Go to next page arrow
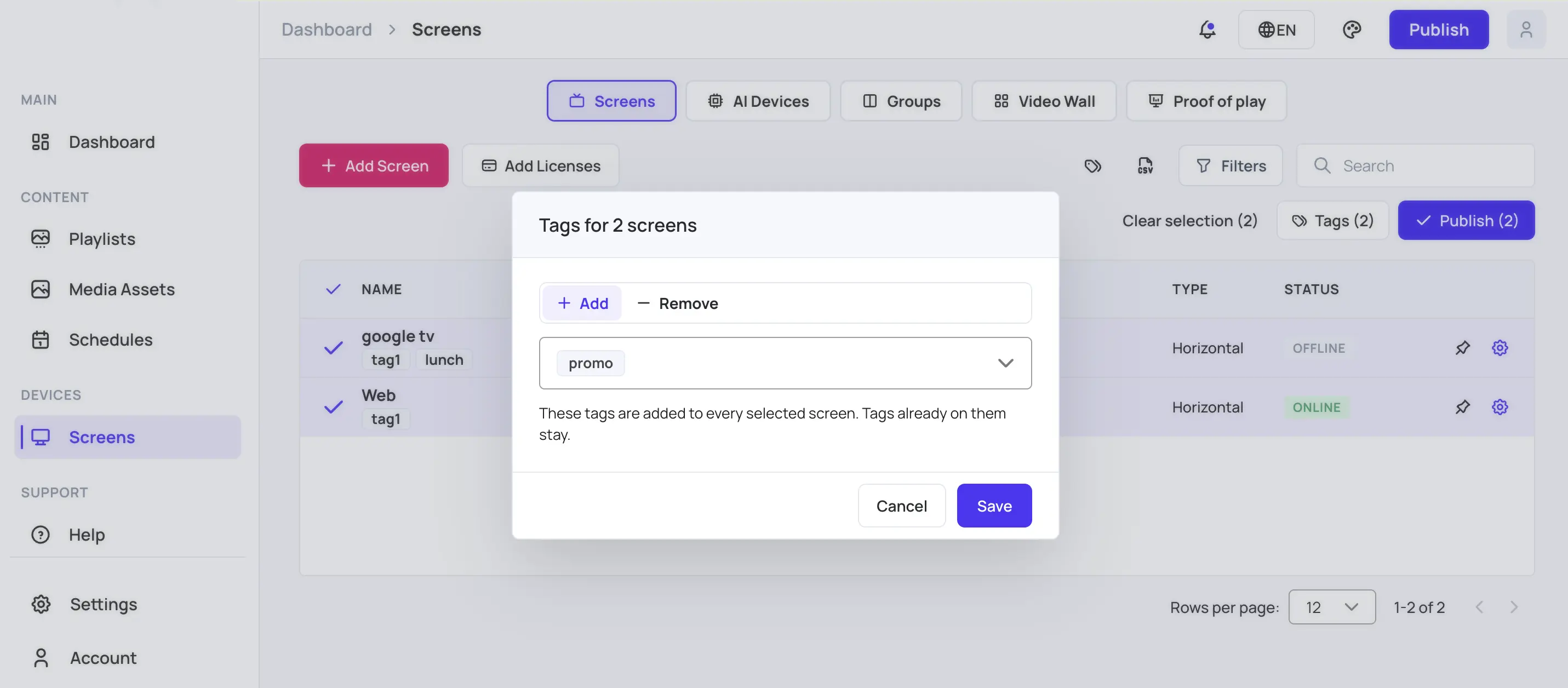 click(1513, 607)
